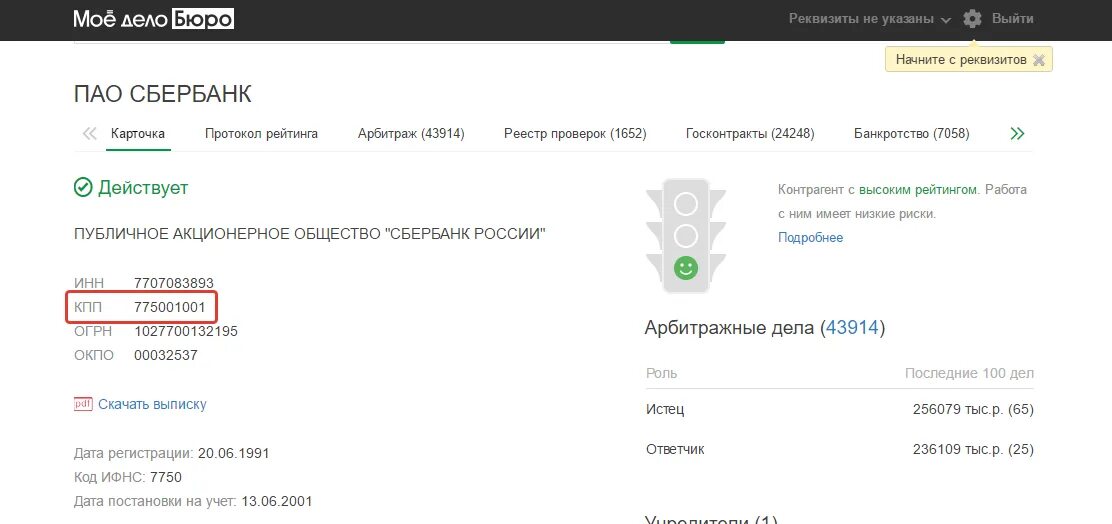
Task: Open the Протокол рейтинга tab
Action: pyautogui.click(x=261, y=133)
